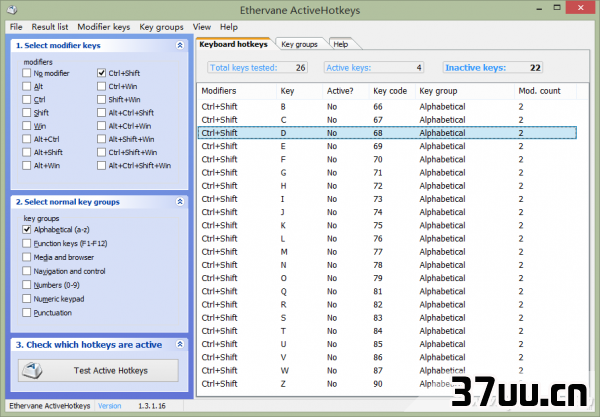Enable the Alt+Shift+Win modifier checkbox
The image size is (600, 417).
(101, 139)
